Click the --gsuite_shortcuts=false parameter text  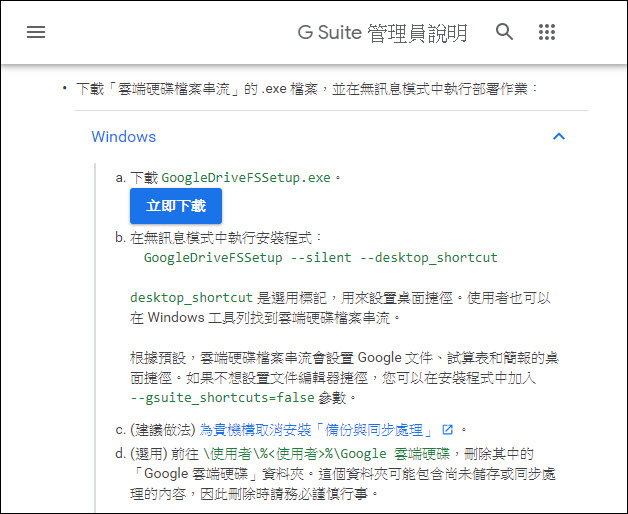[x=223, y=398]
